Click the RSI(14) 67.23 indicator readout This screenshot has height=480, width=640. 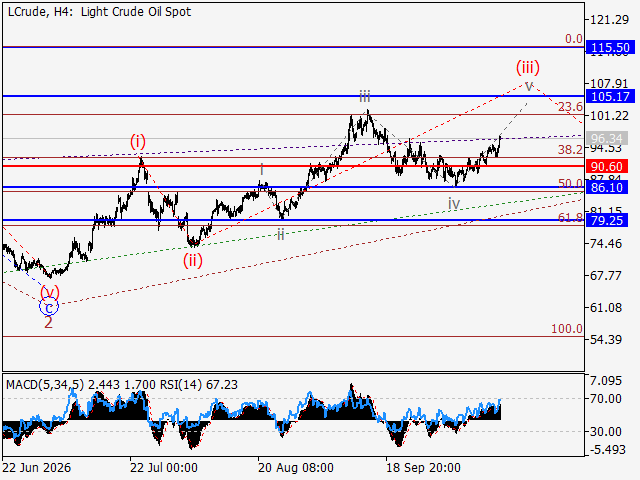click(199, 385)
